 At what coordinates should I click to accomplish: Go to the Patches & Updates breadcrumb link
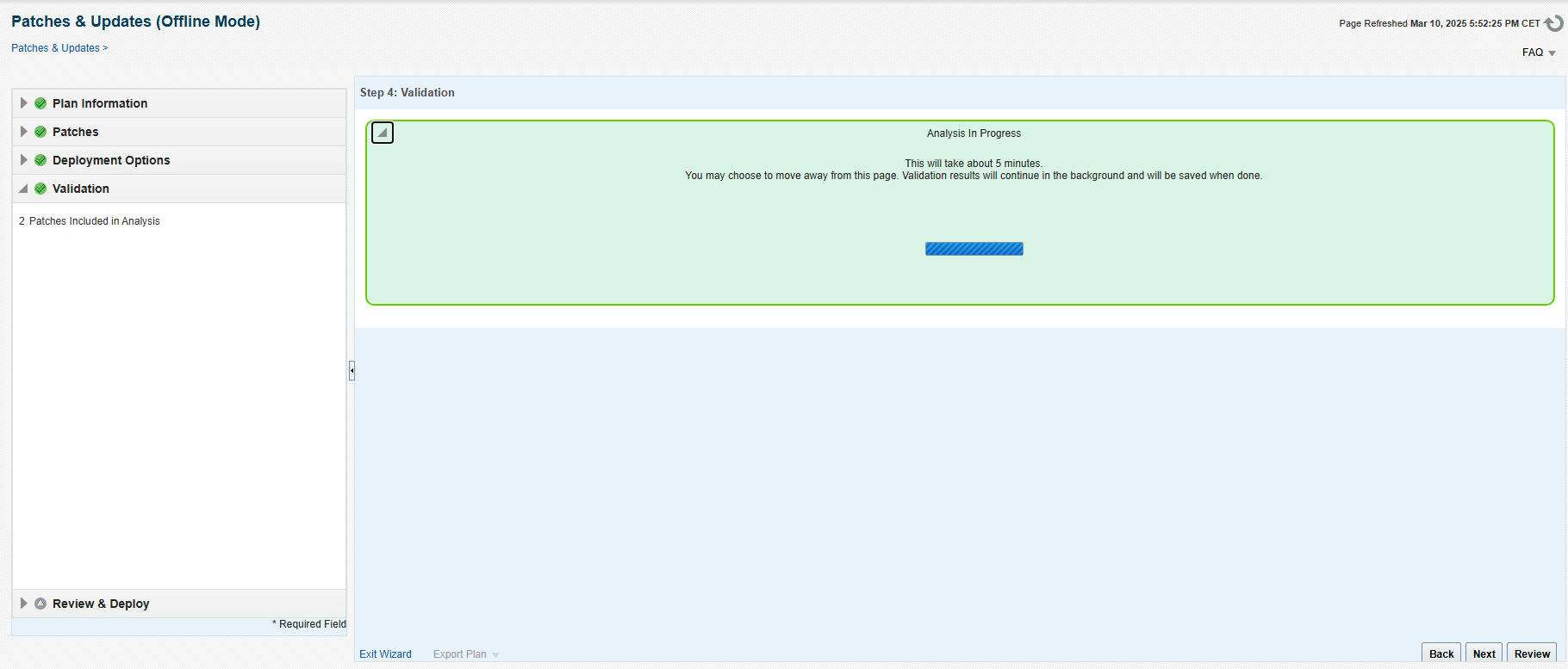pos(55,48)
